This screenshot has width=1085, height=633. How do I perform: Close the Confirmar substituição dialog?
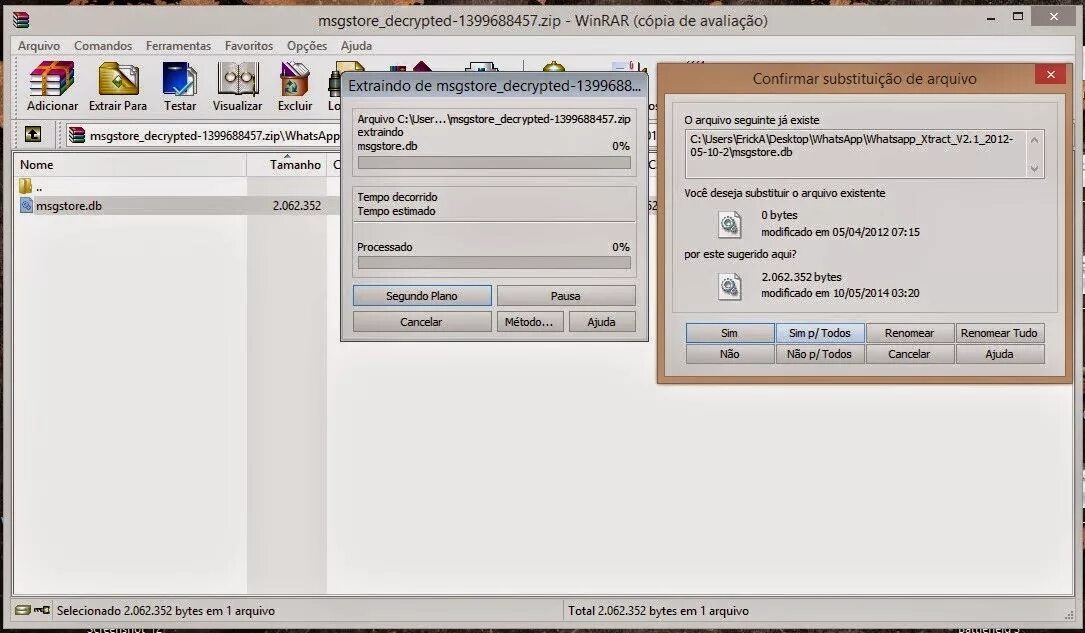click(x=1050, y=75)
